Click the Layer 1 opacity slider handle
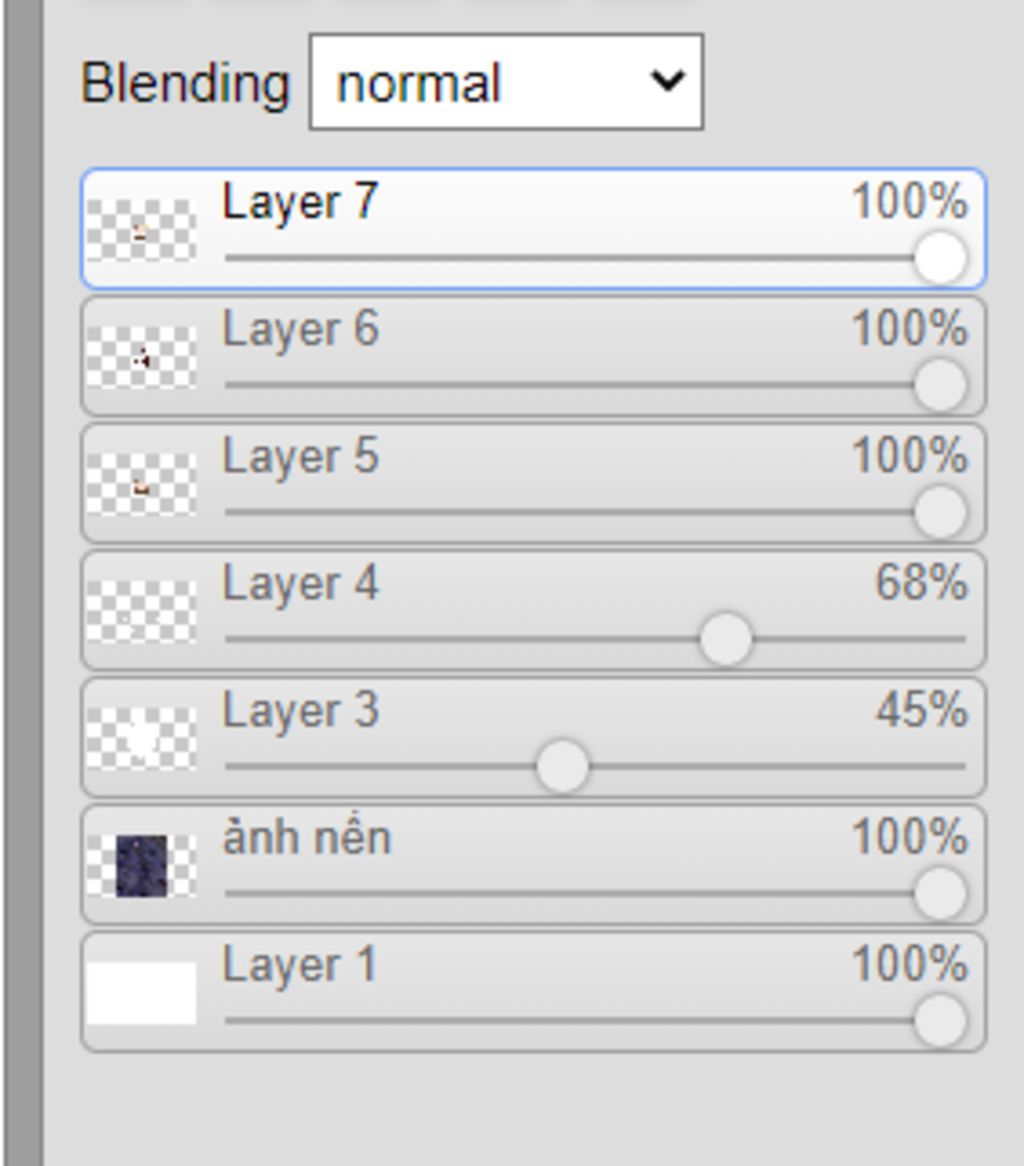The height and width of the screenshot is (1166, 1024). click(x=940, y=1021)
